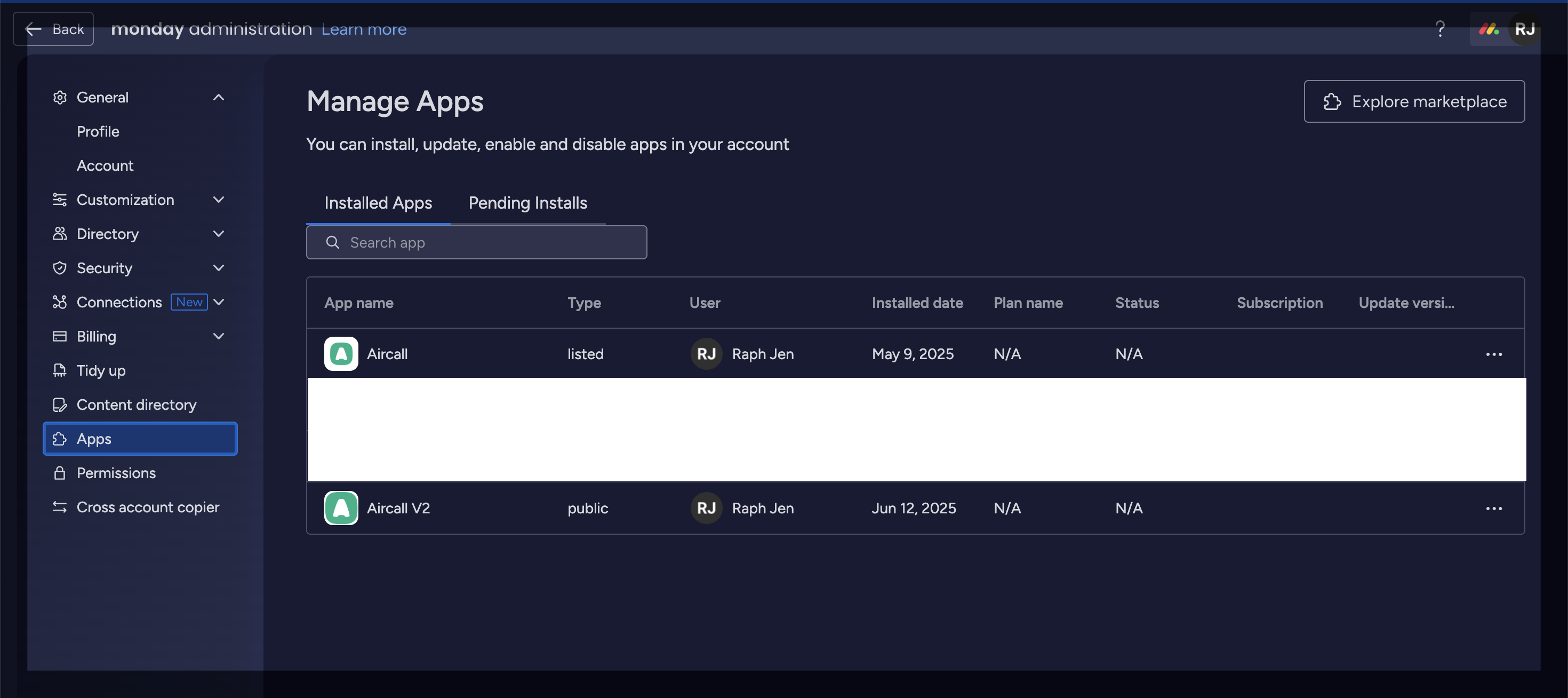The width and height of the screenshot is (1568, 698).
Task: Click the Directory people icon
Action: (60, 234)
